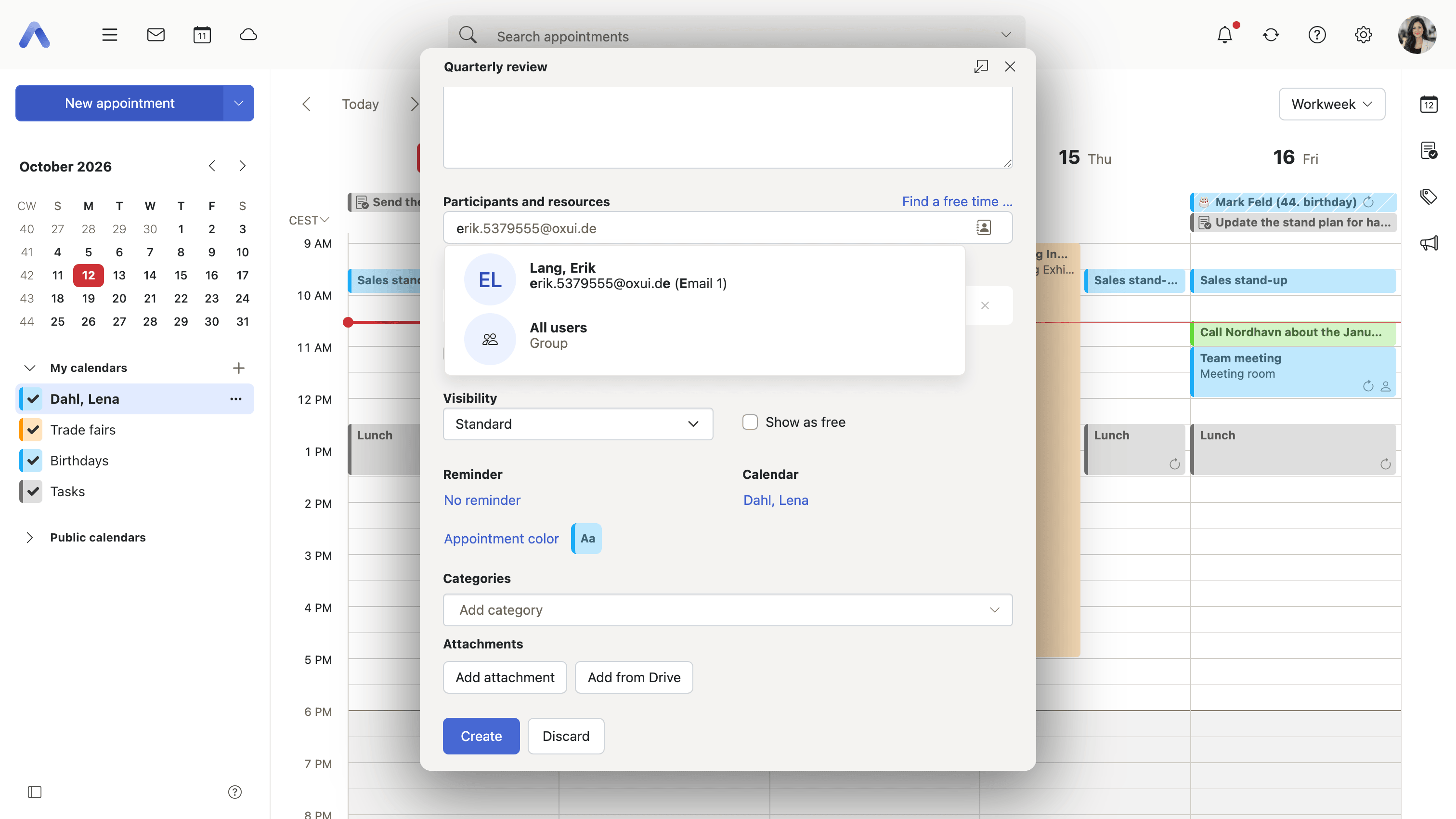Screen dimensions: 1456x819
Task: Select All users group suggestion
Action: [704, 339]
